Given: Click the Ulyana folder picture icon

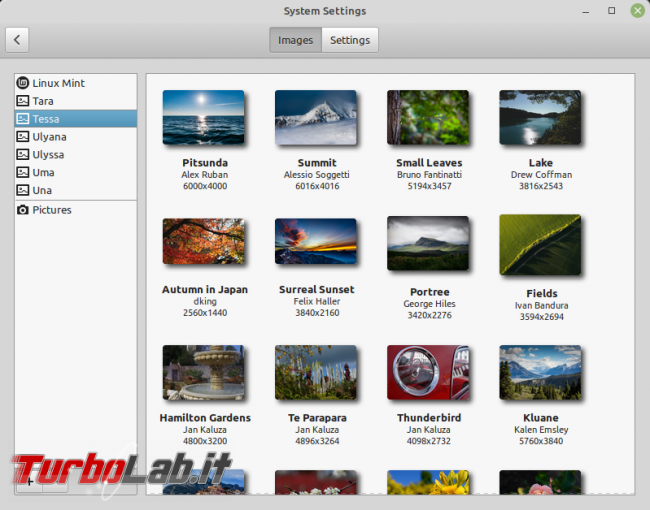Looking at the screenshot, I should 22,136.
